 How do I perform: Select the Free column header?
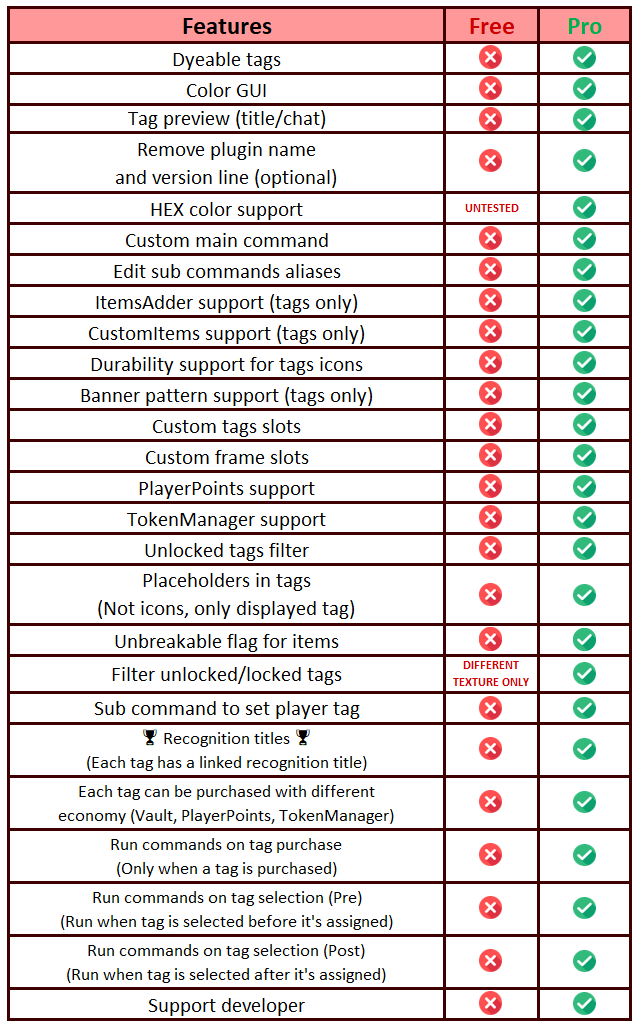(x=491, y=26)
